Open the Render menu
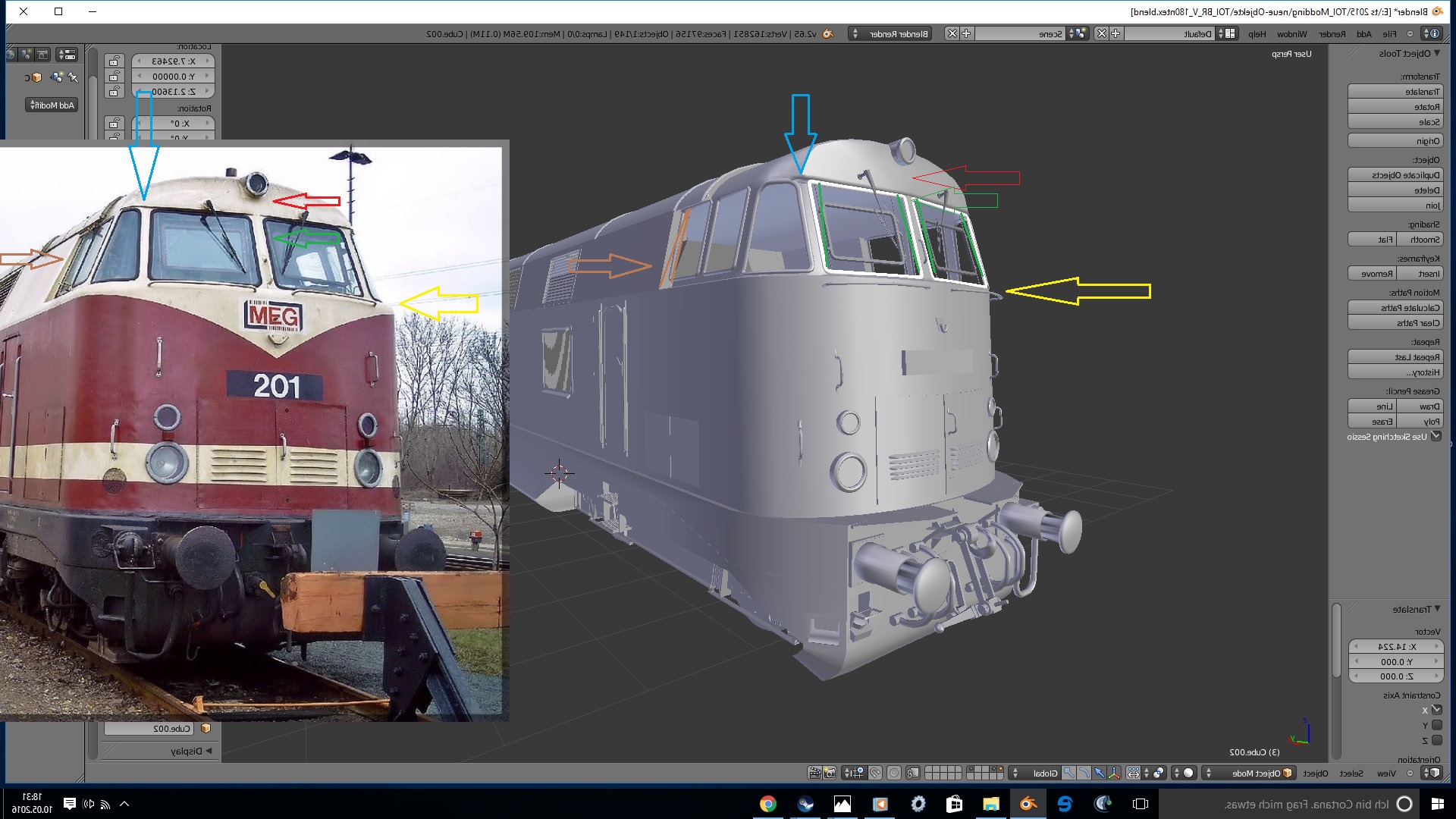Screen dimensions: 1456x819 click(x=1332, y=34)
